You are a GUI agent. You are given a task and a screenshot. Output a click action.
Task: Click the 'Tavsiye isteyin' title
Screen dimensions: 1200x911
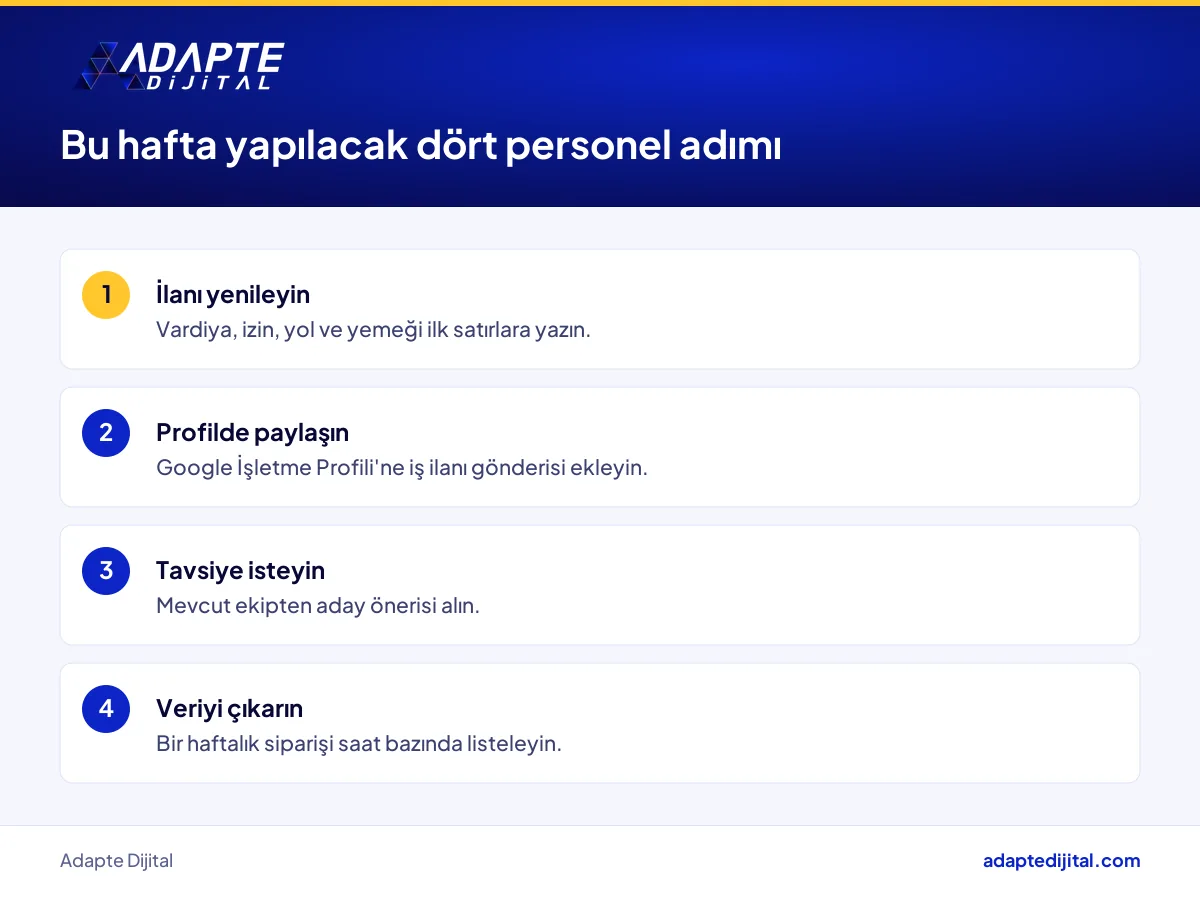(240, 570)
